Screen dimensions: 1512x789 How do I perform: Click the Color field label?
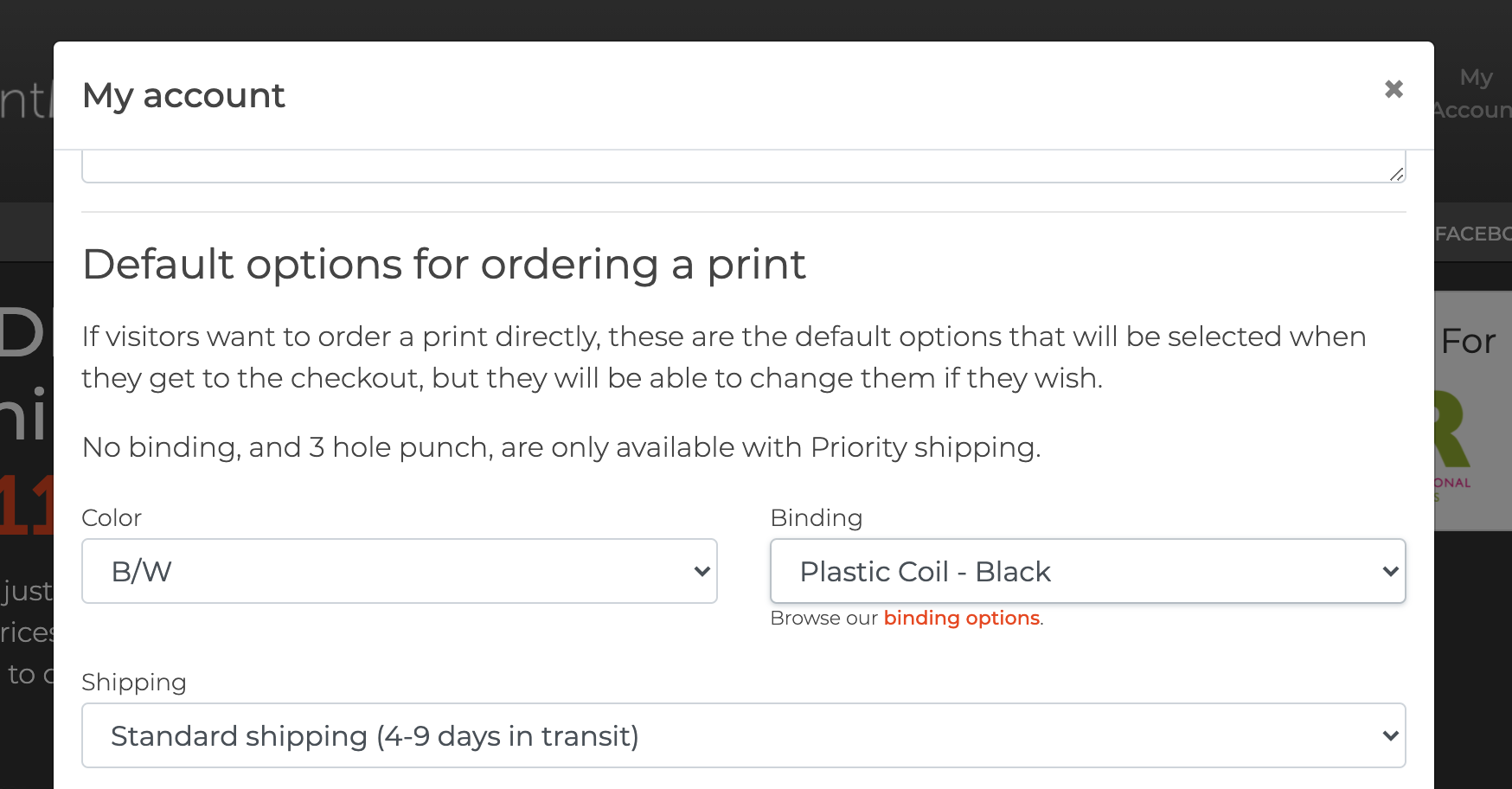click(x=112, y=517)
